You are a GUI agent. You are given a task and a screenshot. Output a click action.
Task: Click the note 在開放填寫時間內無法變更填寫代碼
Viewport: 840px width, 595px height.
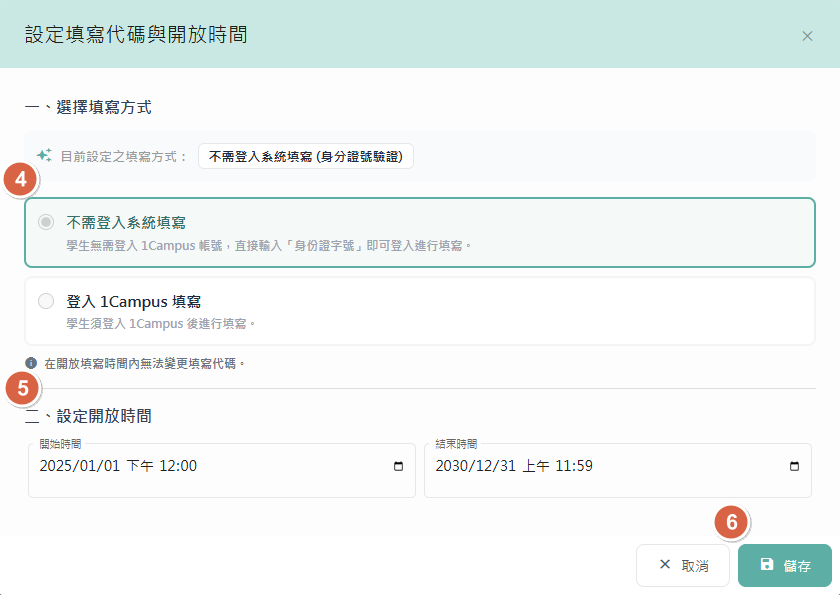(145, 364)
